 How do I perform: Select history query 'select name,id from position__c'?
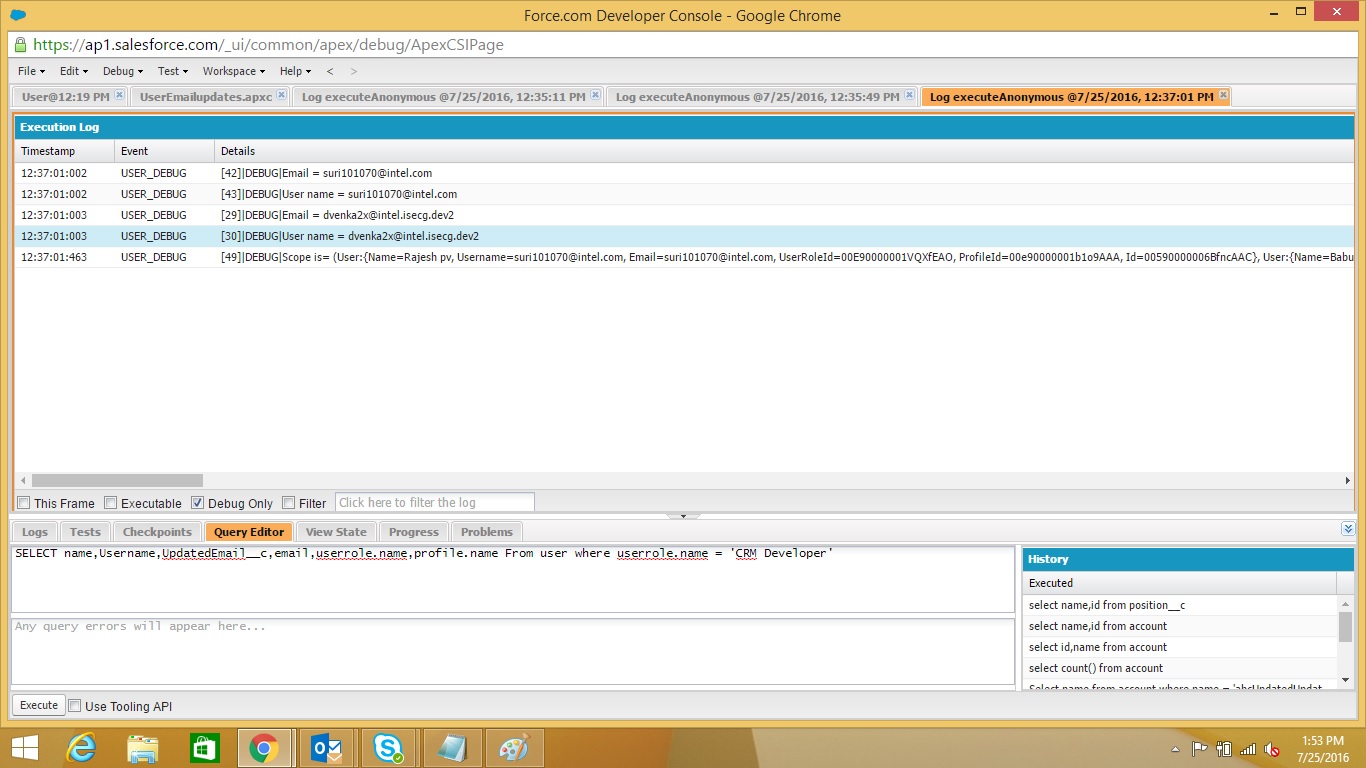point(1180,605)
